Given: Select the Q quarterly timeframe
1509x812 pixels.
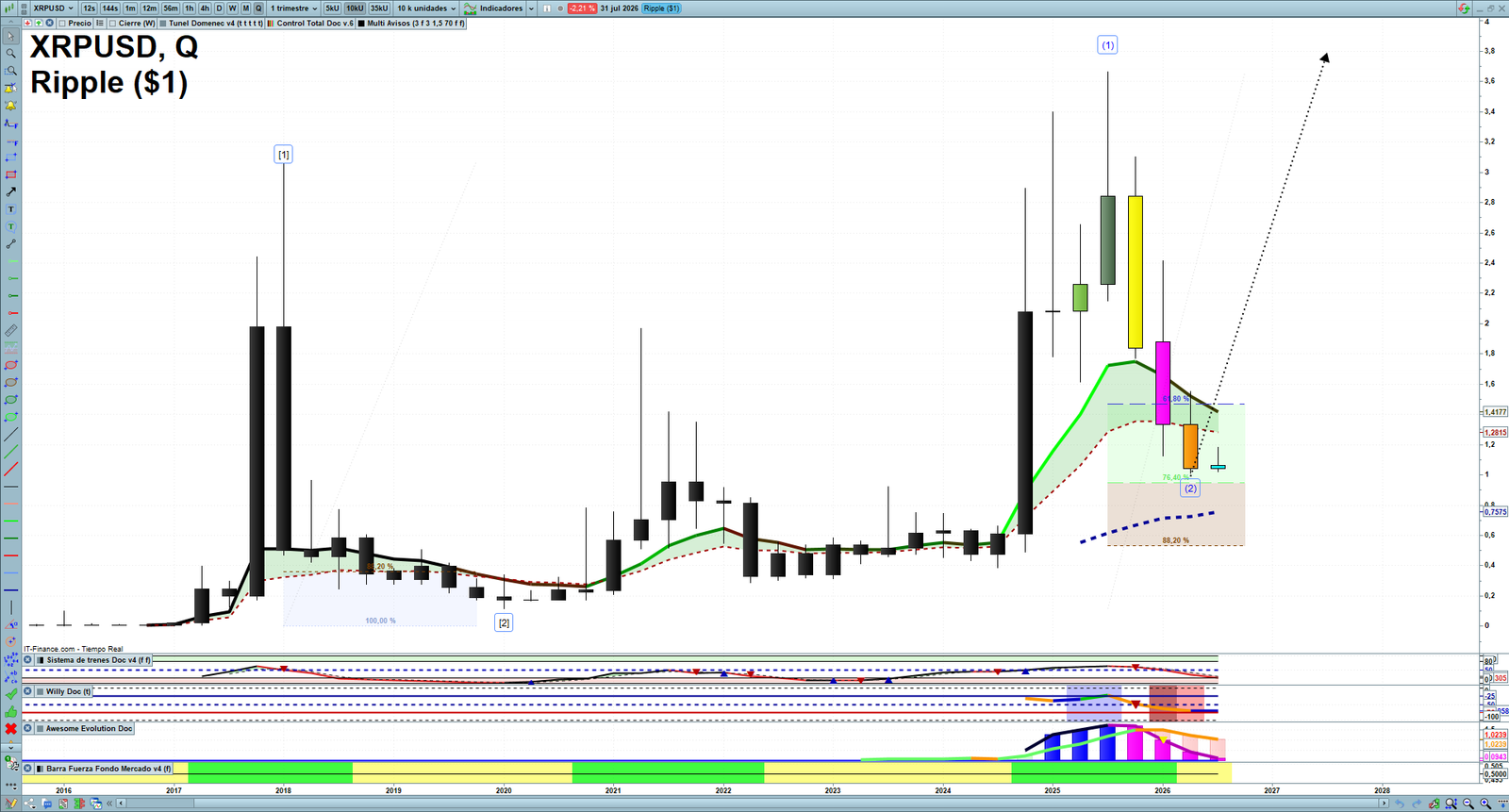Looking at the screenshot, I should tap(258, 8).
